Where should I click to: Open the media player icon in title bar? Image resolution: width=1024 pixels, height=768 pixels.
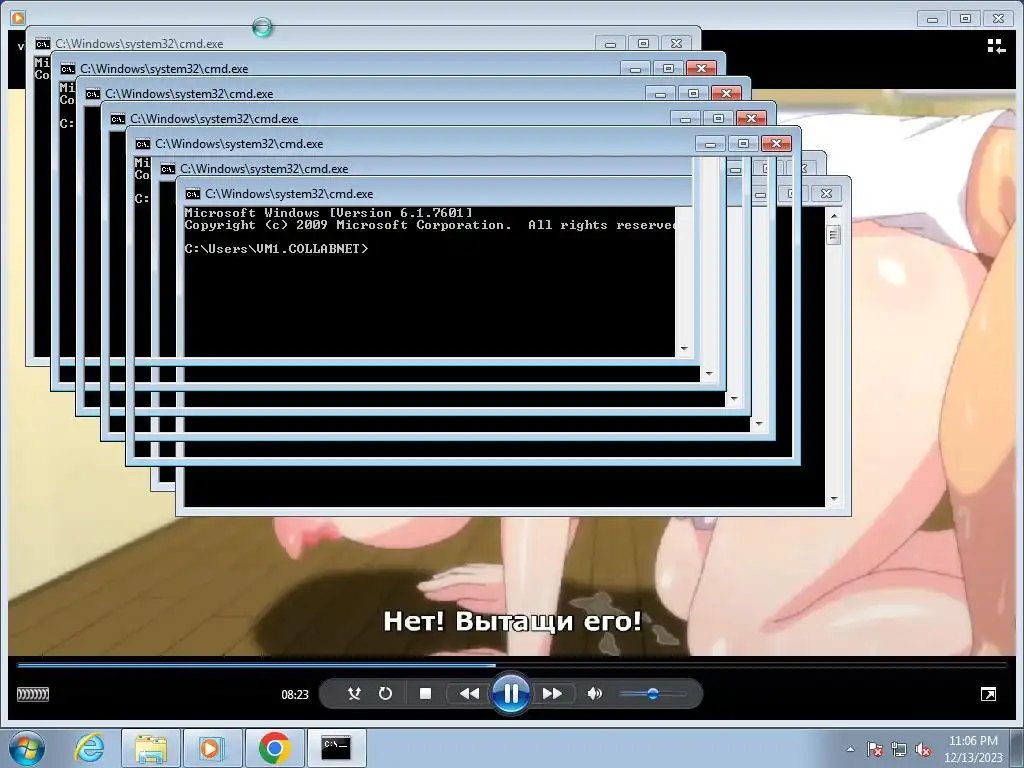coord(18,18)
